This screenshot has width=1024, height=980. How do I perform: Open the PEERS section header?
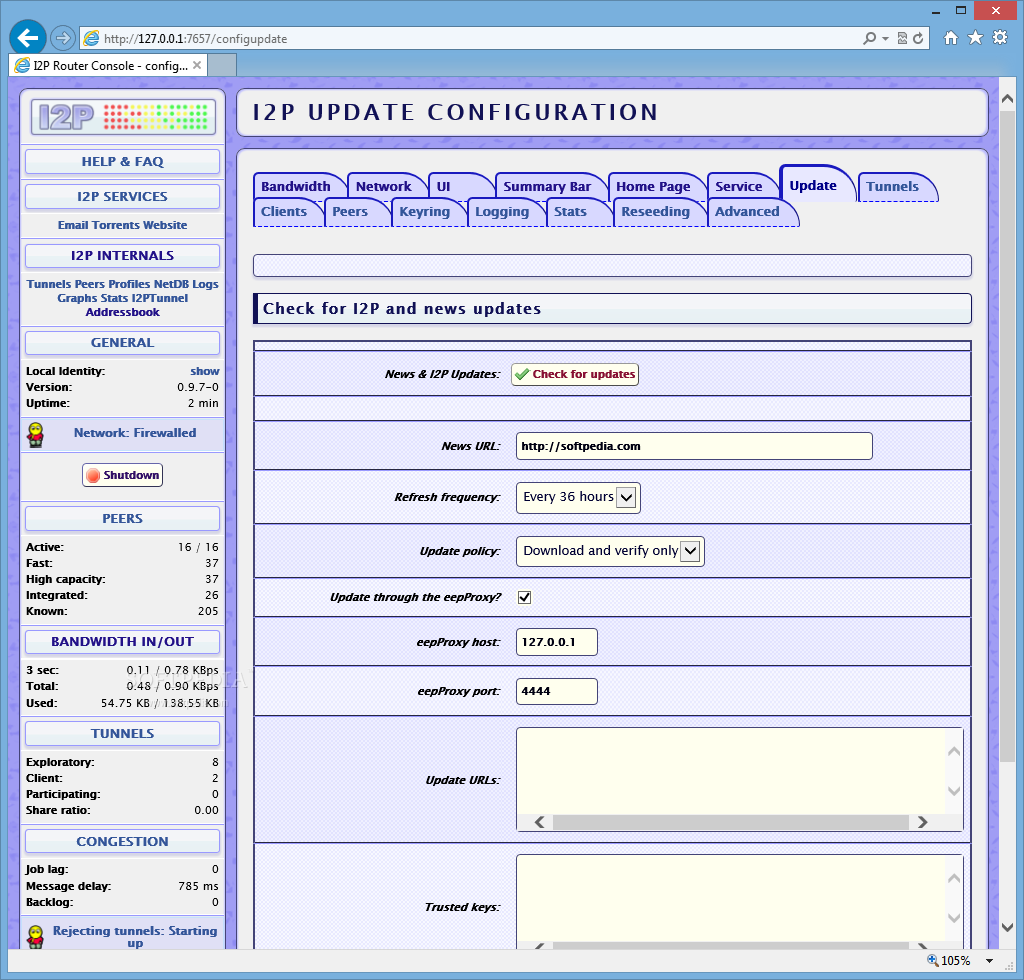pos(123,518)
